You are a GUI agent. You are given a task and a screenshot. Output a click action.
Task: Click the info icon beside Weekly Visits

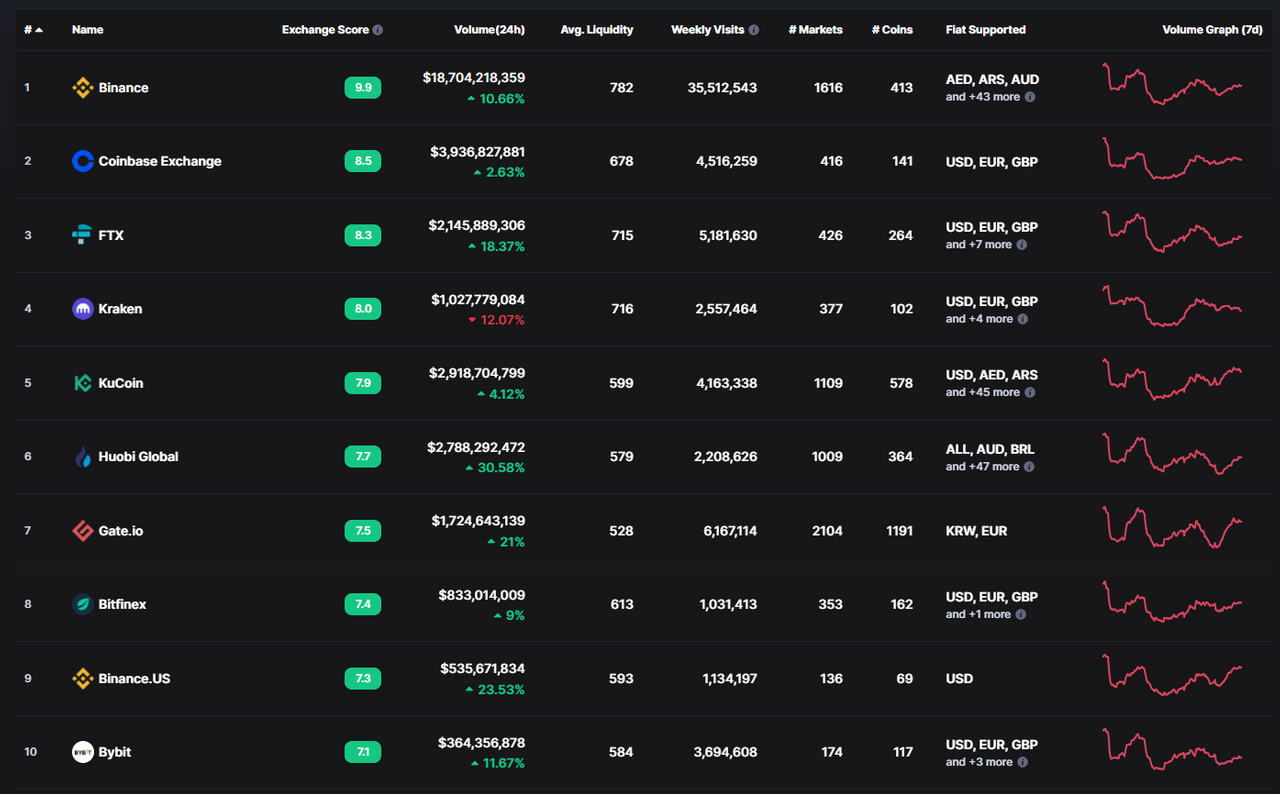tap(753, 30)
